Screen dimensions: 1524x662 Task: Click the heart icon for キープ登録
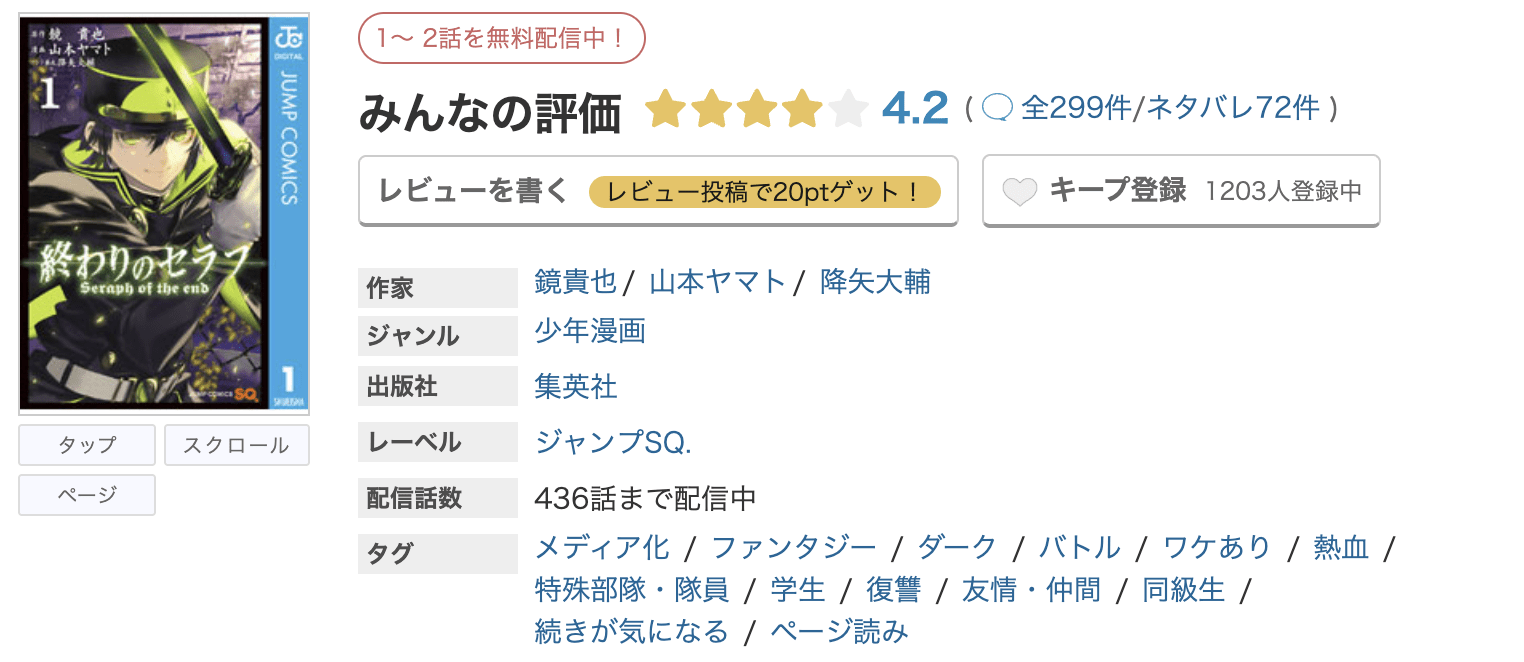(x=1019, y=190)
